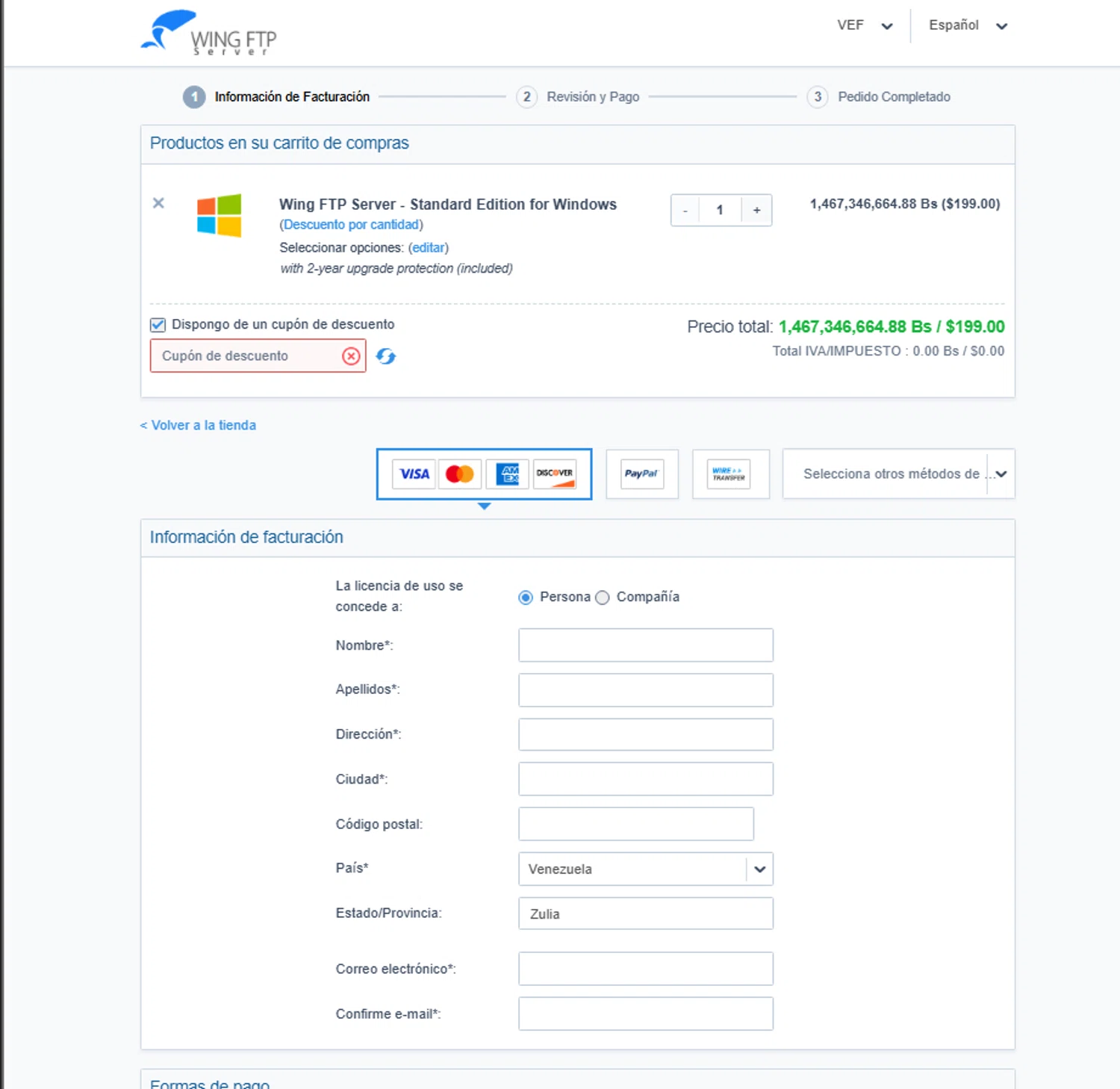Click the 'Información de facturación' section heading
The image size is (1120, 1089).
click(246, 537)
